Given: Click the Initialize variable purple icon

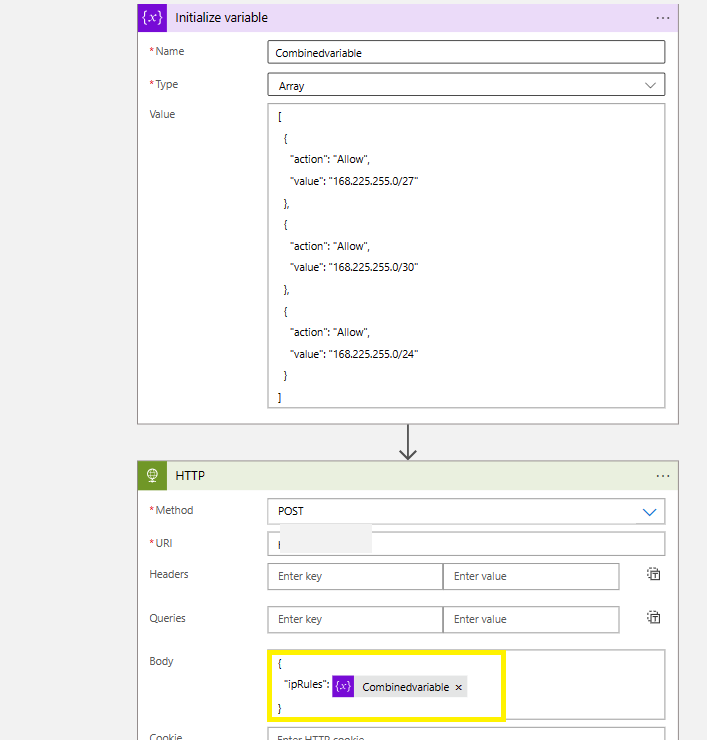Looking at the screenshot, I should click(152, 18).
